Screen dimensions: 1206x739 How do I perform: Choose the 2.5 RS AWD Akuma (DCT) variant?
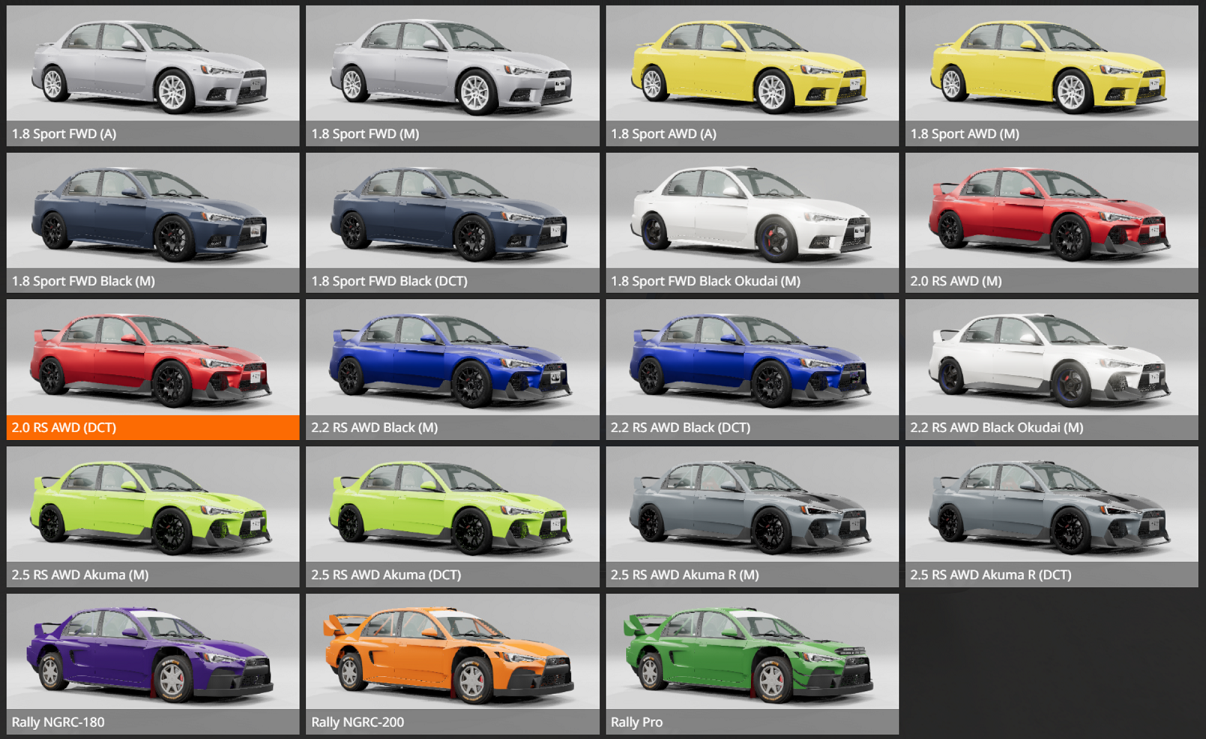[x=452, y=506]
